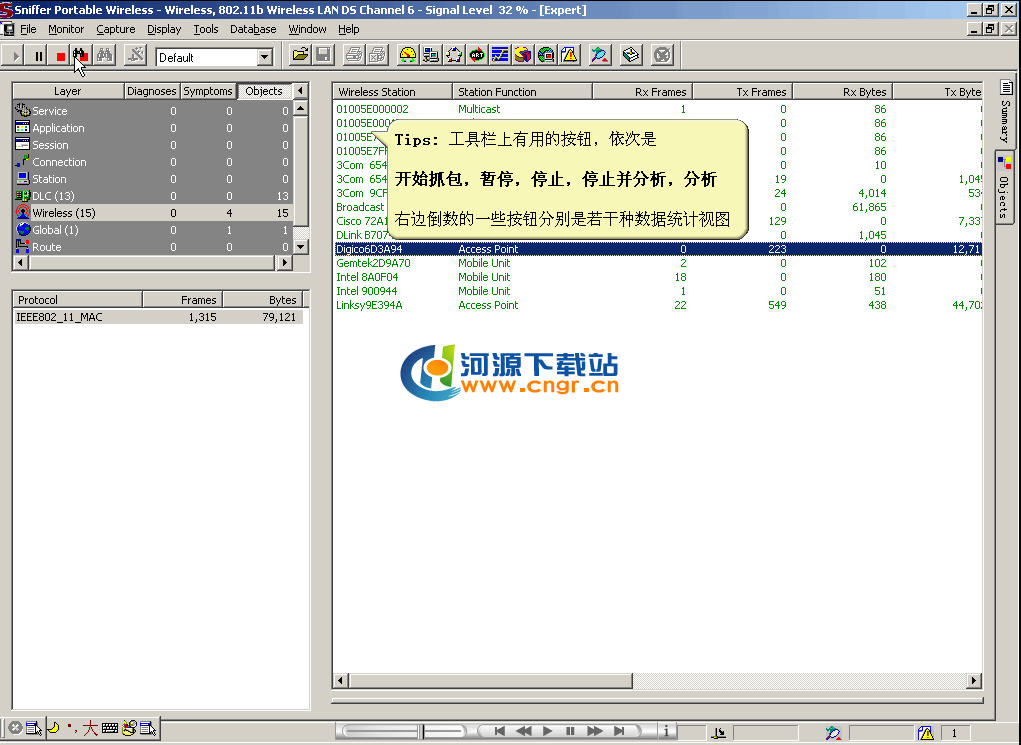Click the Open file folder icon
The height and width of the screenshot is (745, 1021).
click(299, 56)
